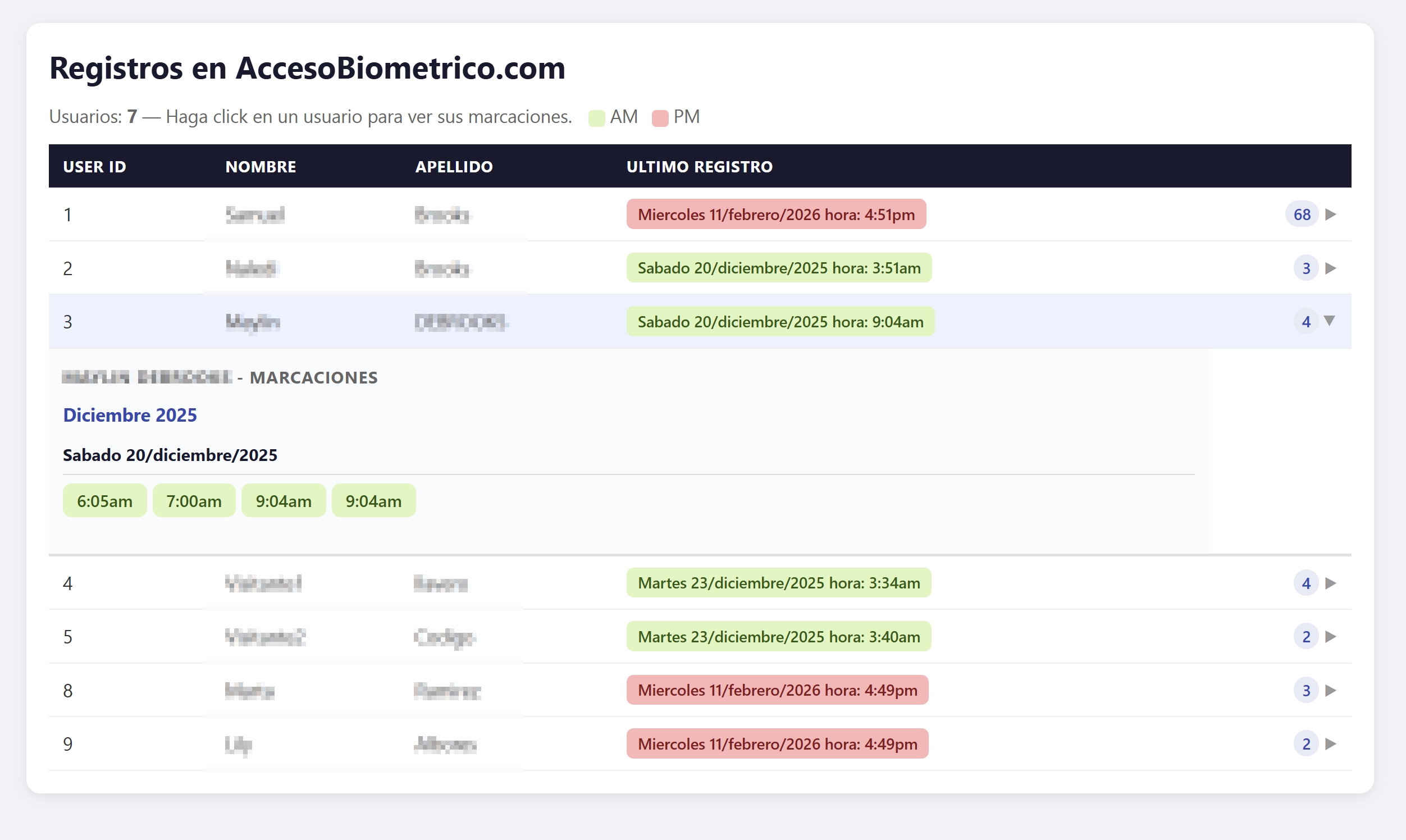Select the Diciembre 2025 month heading
Image resolution: width=1406 pixels, height=840 pixels.
click(130, 415)
